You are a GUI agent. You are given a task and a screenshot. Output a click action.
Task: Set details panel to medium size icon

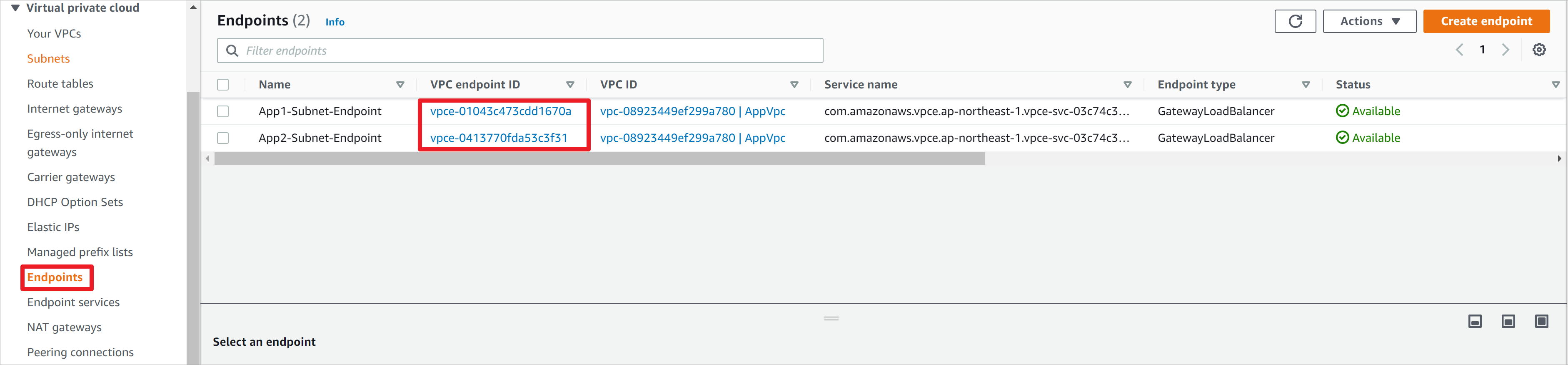pos(1508,321)
